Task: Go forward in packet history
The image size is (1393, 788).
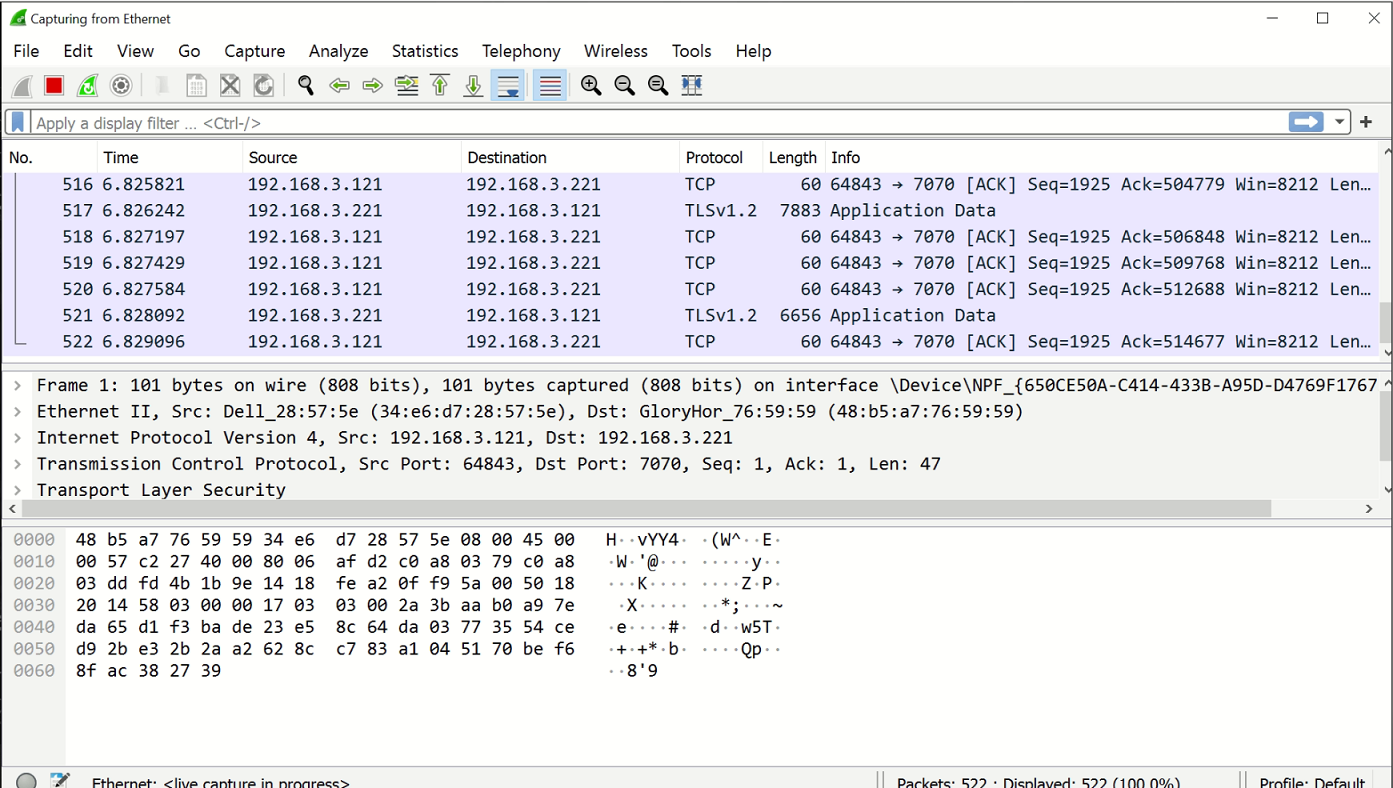Action: [x=372, y=86]
